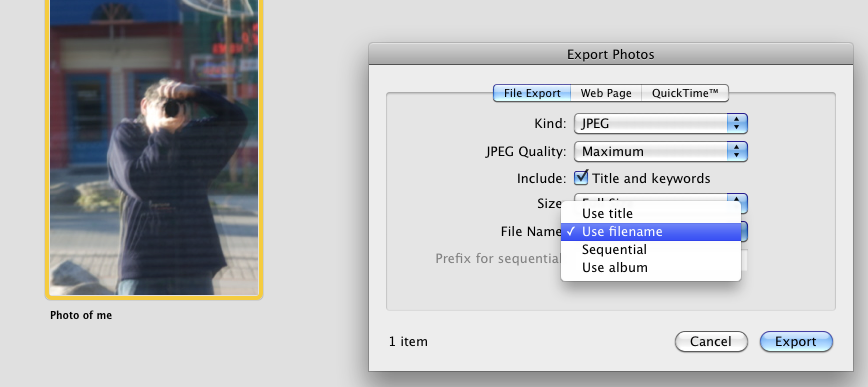Select the checked Use filename option
This screenshot has width=868, height=387.
651,231
